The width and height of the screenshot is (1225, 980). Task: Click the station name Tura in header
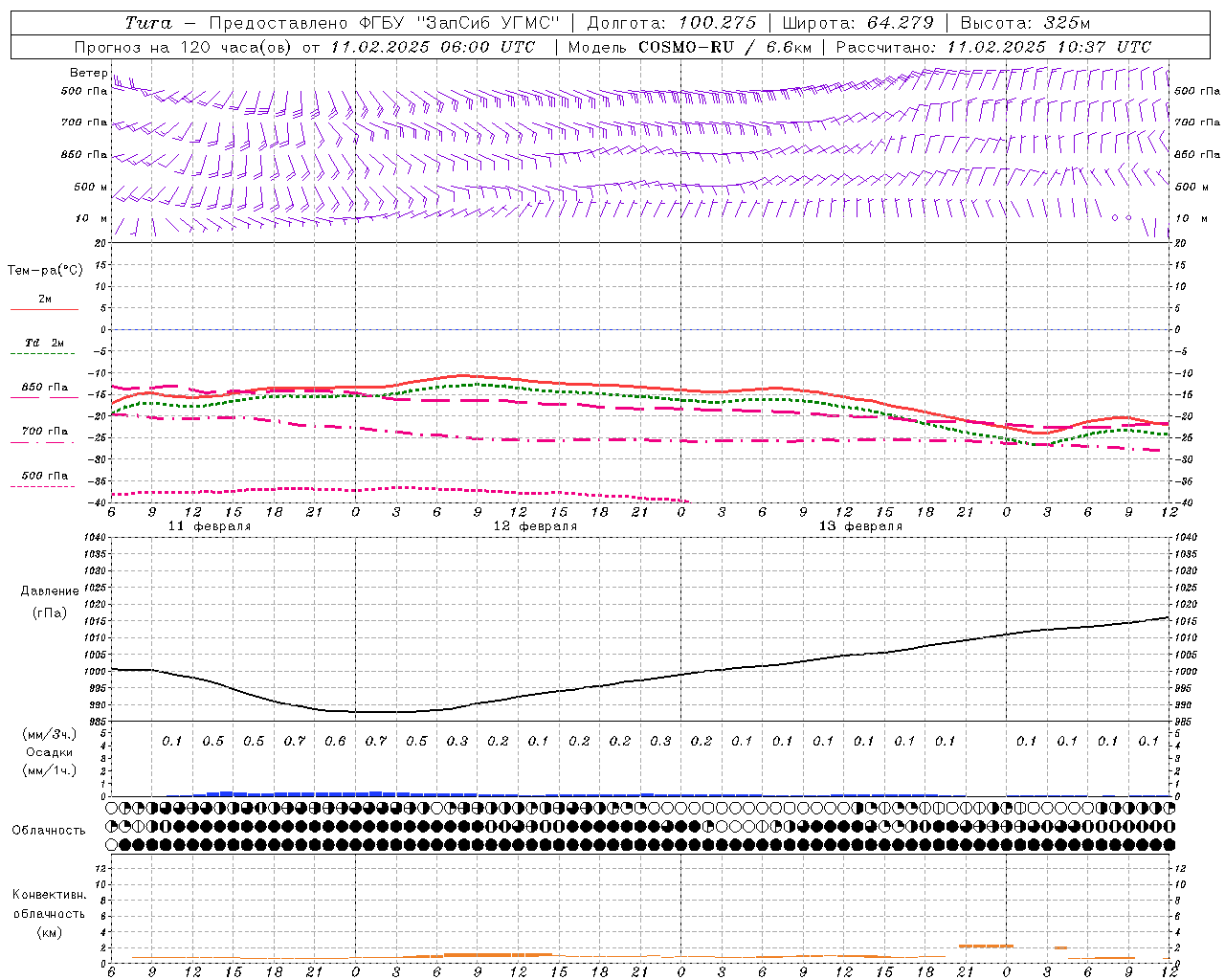[x=148, y=23]
